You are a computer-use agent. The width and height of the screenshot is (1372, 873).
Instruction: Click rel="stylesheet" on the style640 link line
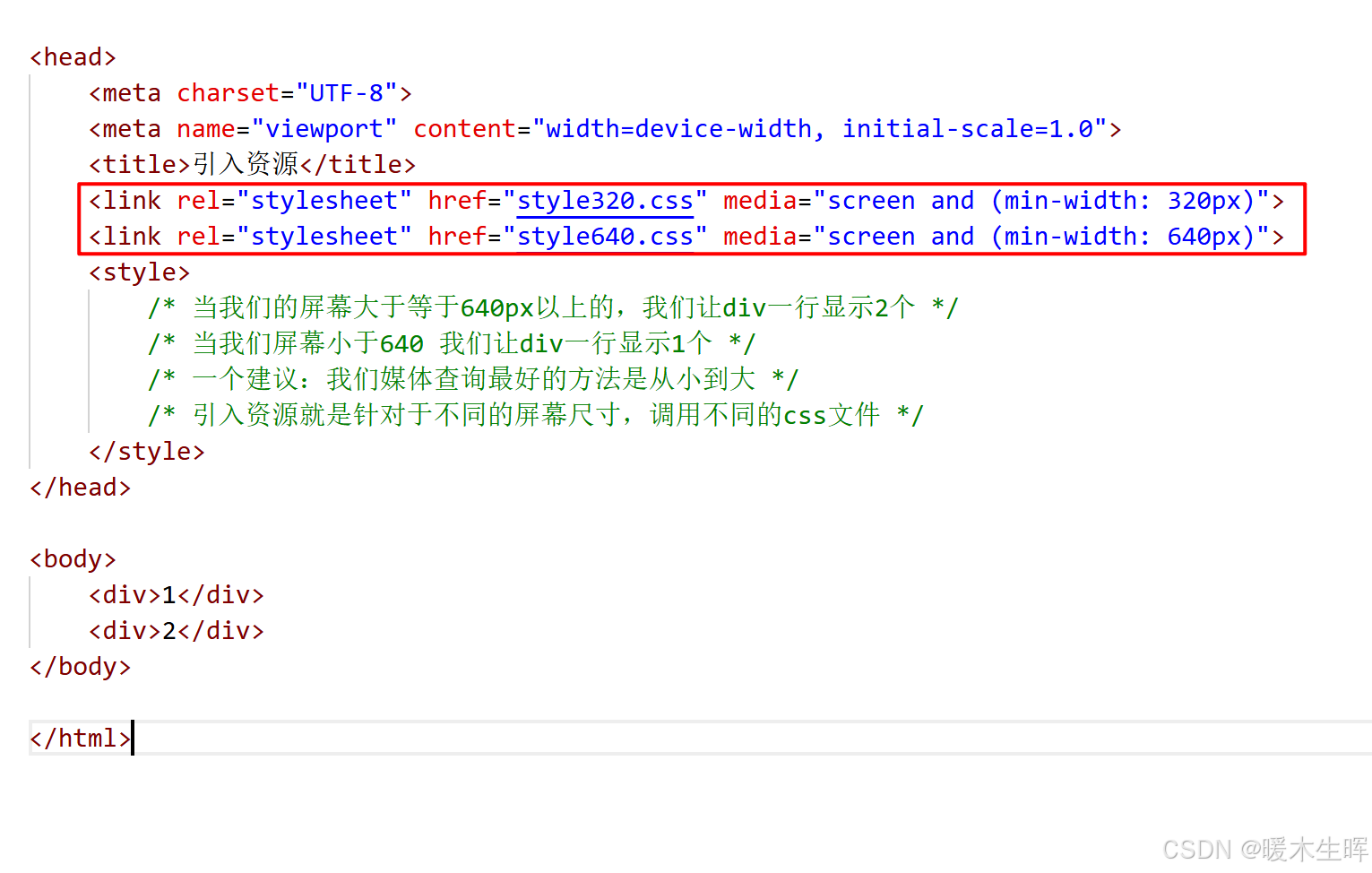pos(294,237)
